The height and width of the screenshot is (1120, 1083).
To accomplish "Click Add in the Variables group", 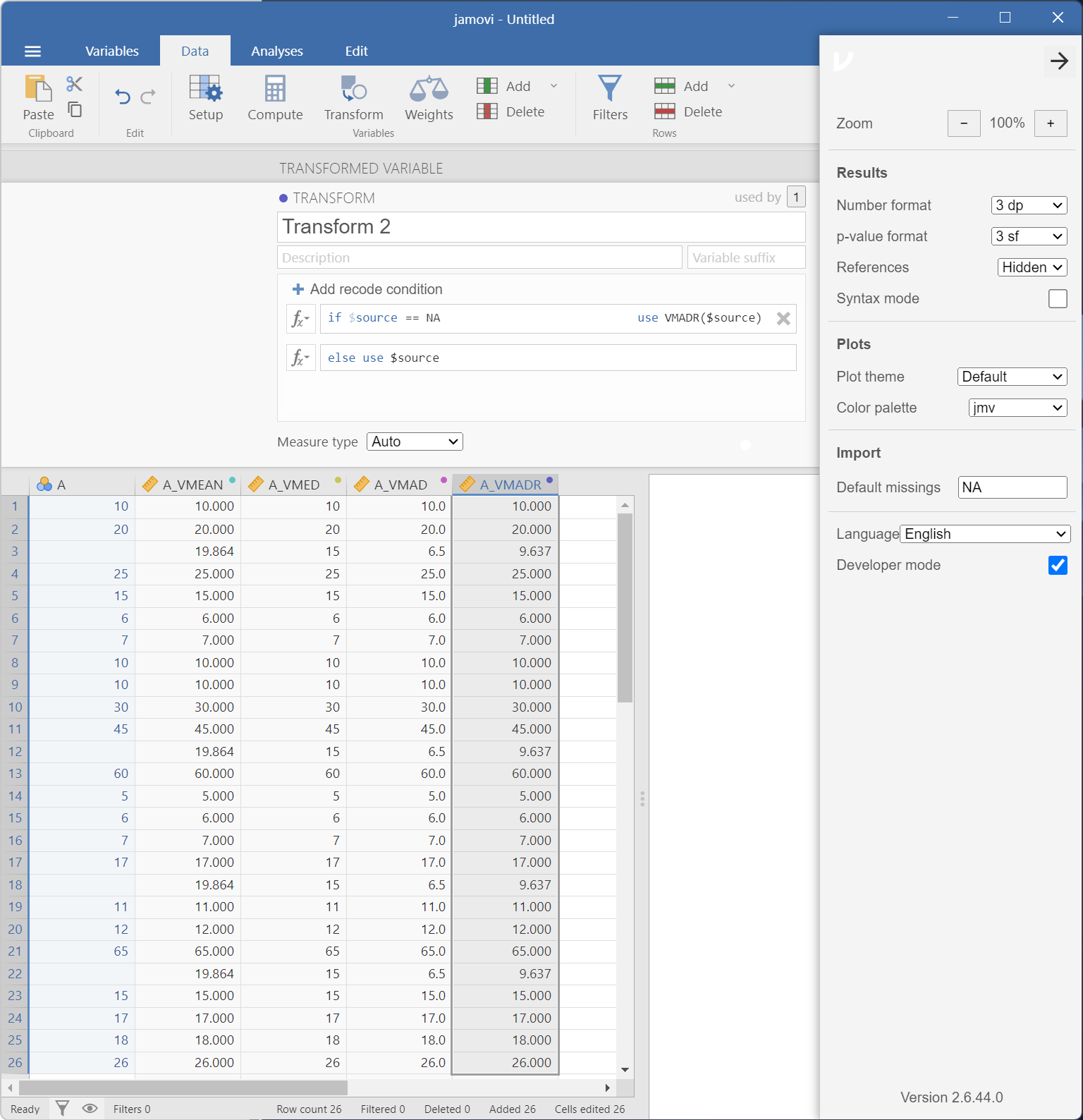I will click(x=504, y=86).
